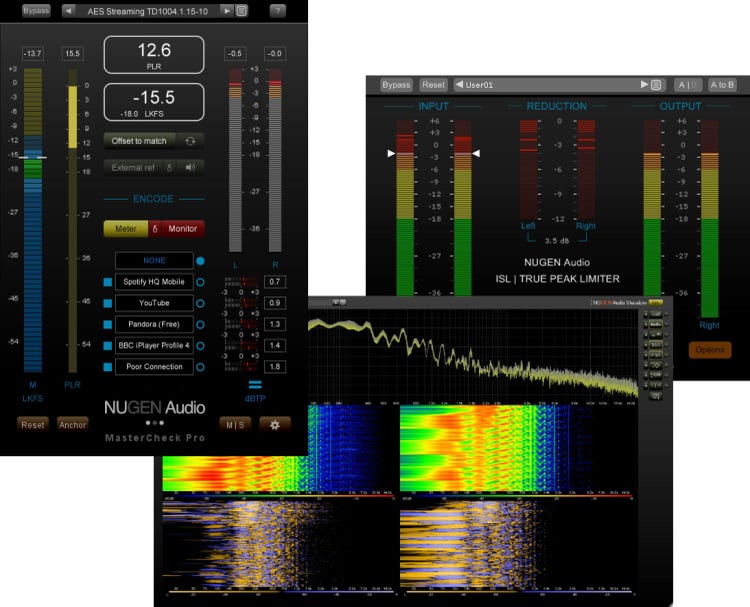Switch to Meter mode in Encode section
The height and width of the screenshot is (607, 750).
[126, 228]
